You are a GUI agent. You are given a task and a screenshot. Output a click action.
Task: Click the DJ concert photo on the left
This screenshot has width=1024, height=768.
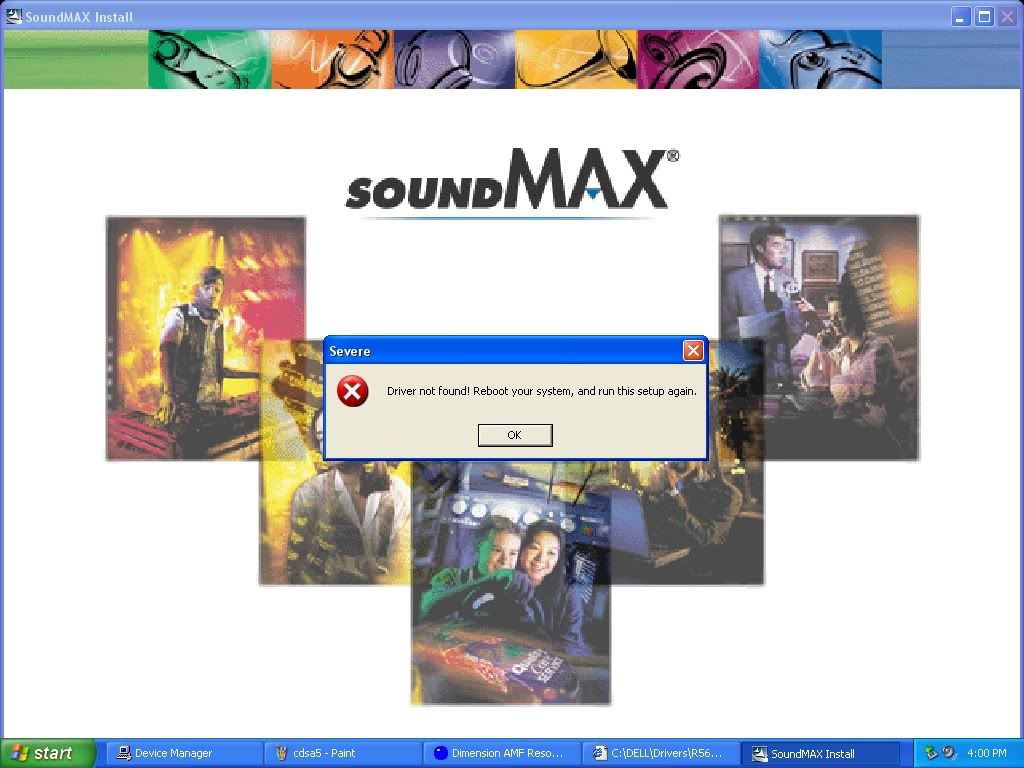[x=206, y=339]
